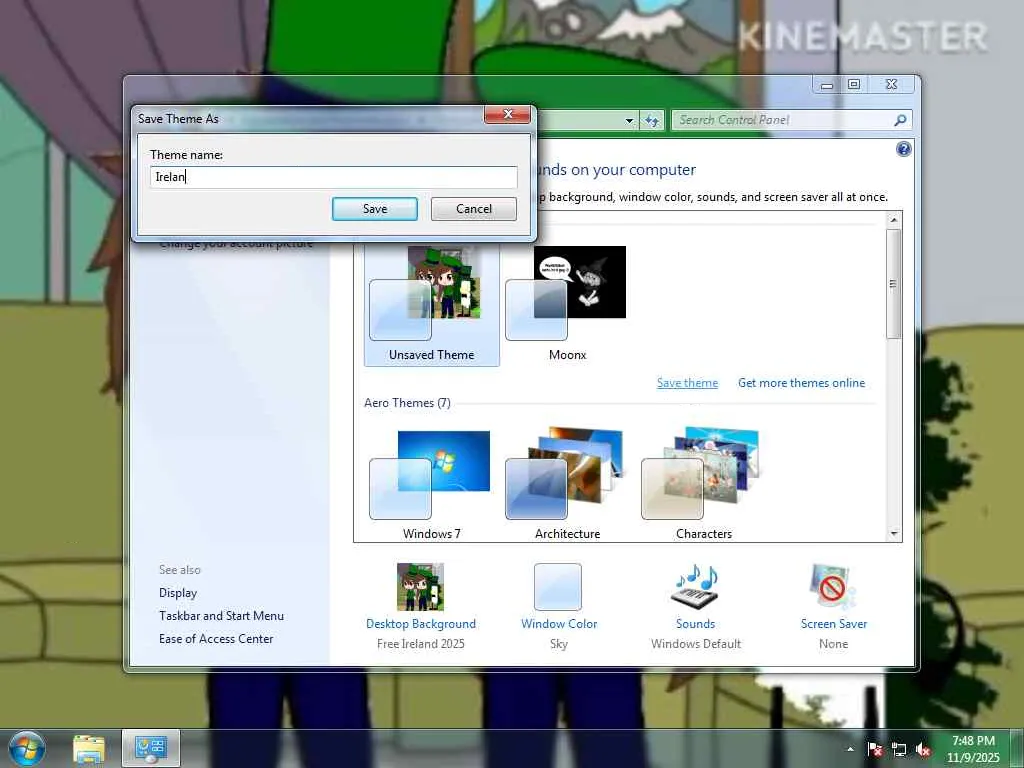This screenshot has height=768, width=1024.
Task: Open Sounds settings icon
Action: 696,586
